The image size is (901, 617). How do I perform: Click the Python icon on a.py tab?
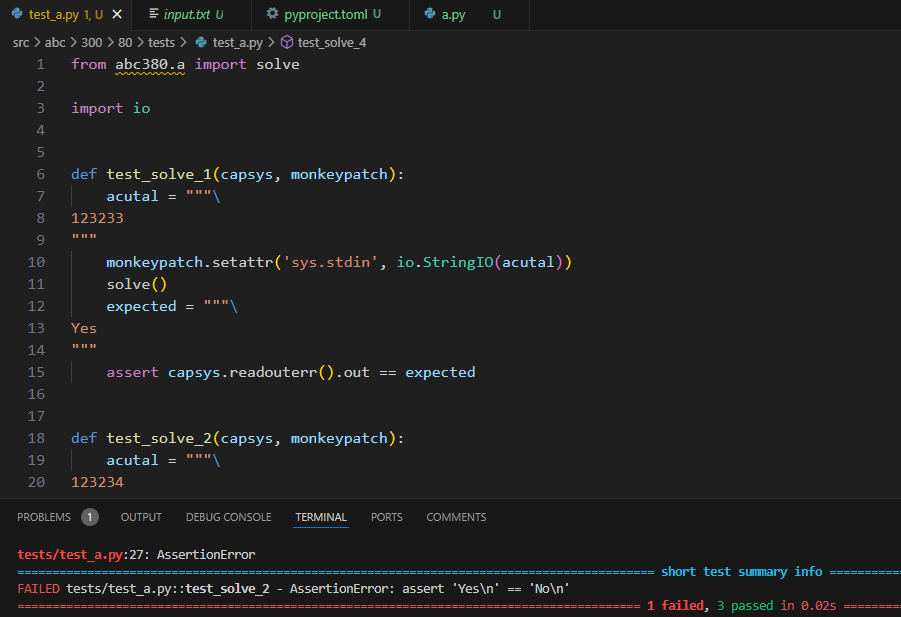[430, 14]
